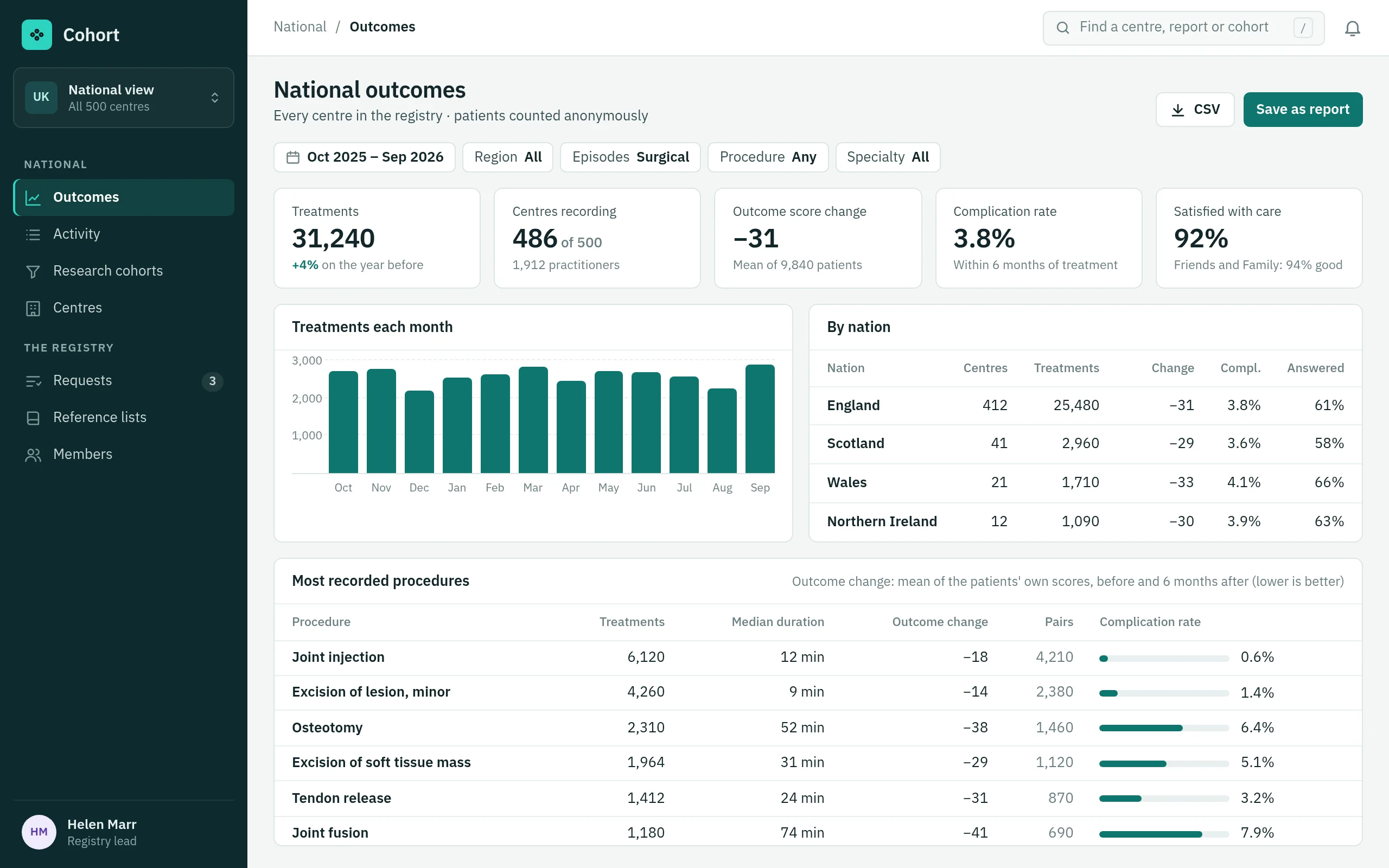Viewport: 1389px width, 868px height.
Task: Click Helen Marr's HM avatar
Action: click(39, 832)
